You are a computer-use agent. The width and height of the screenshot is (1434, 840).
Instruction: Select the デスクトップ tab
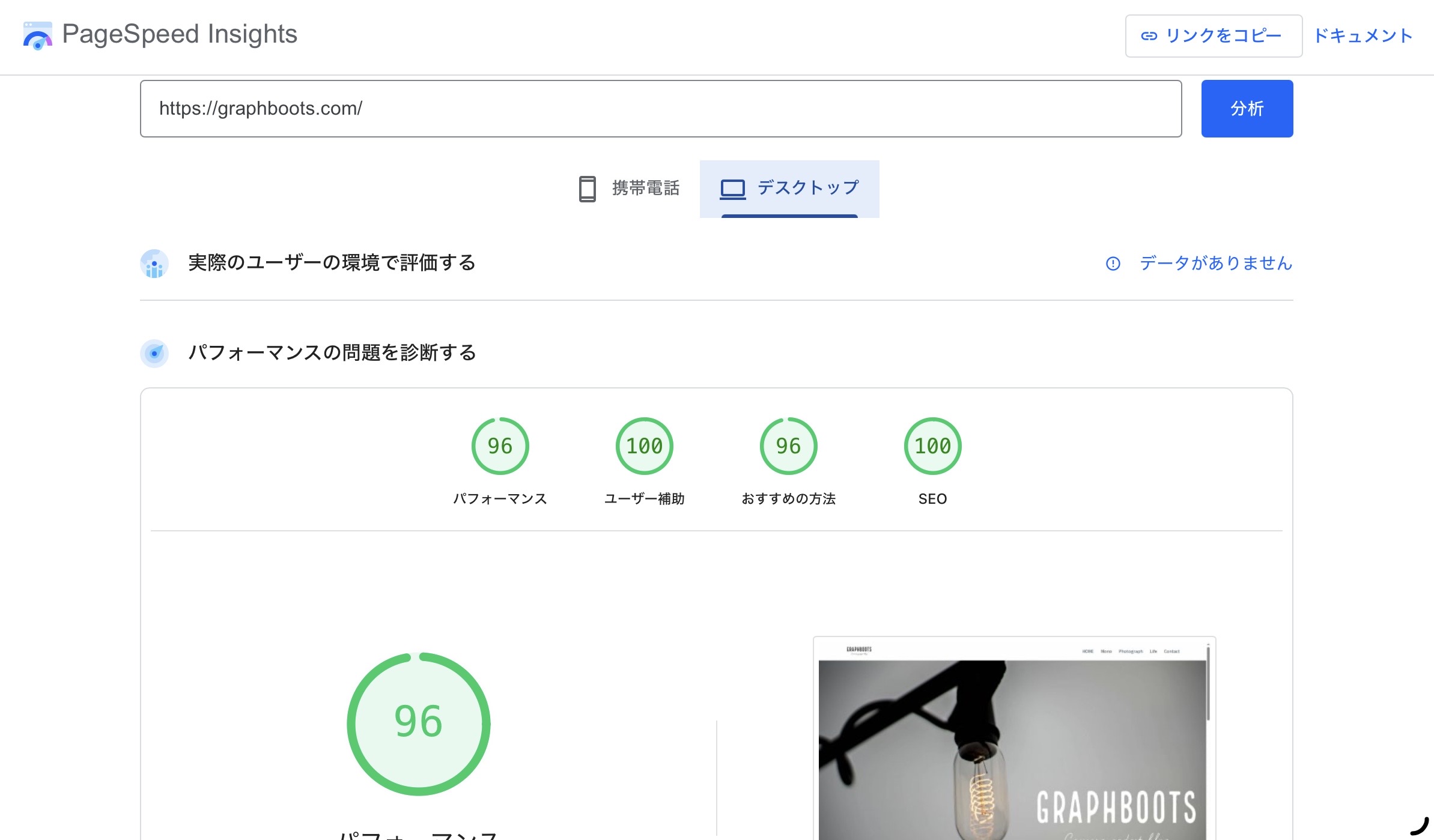coord(789,188)
